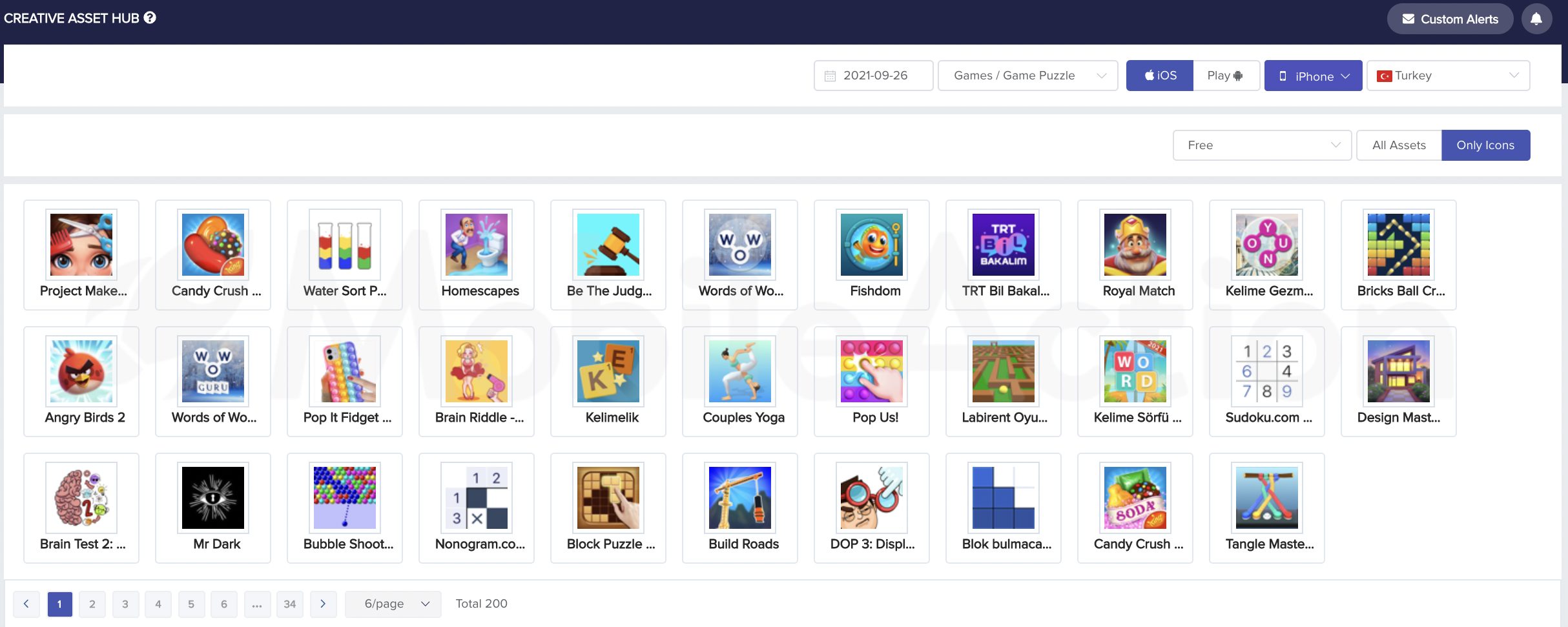Go to the previous page arrow
The width and height of the screenshot is (1568, 627).
pyautogui.click(x=26, y=604)
